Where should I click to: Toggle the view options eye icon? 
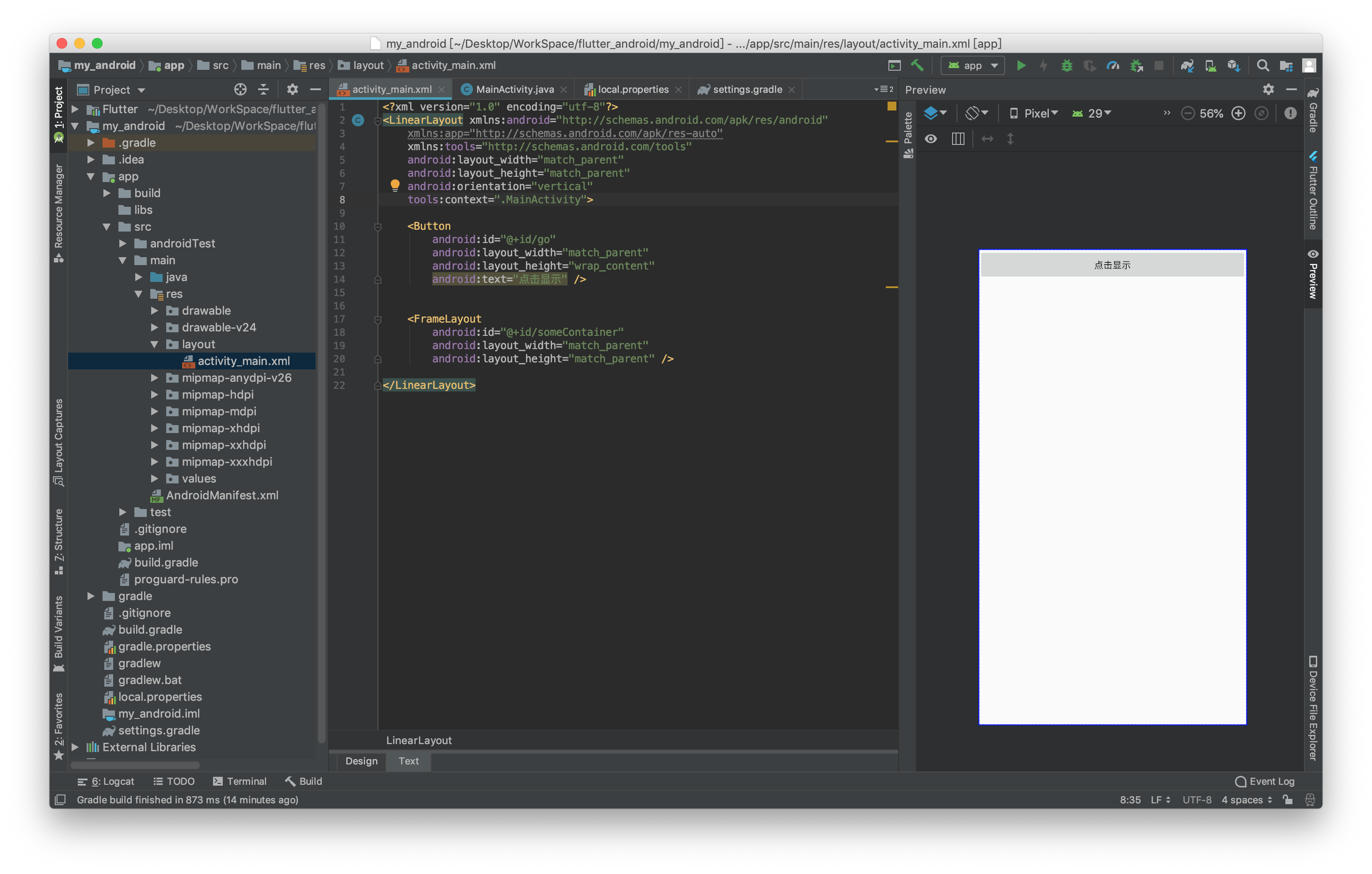click(x=931, y=138)
